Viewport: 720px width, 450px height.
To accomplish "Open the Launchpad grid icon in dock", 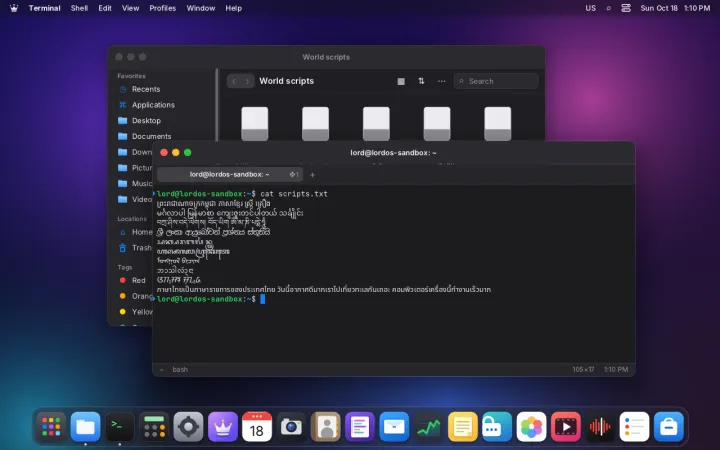I will (51, 427).
